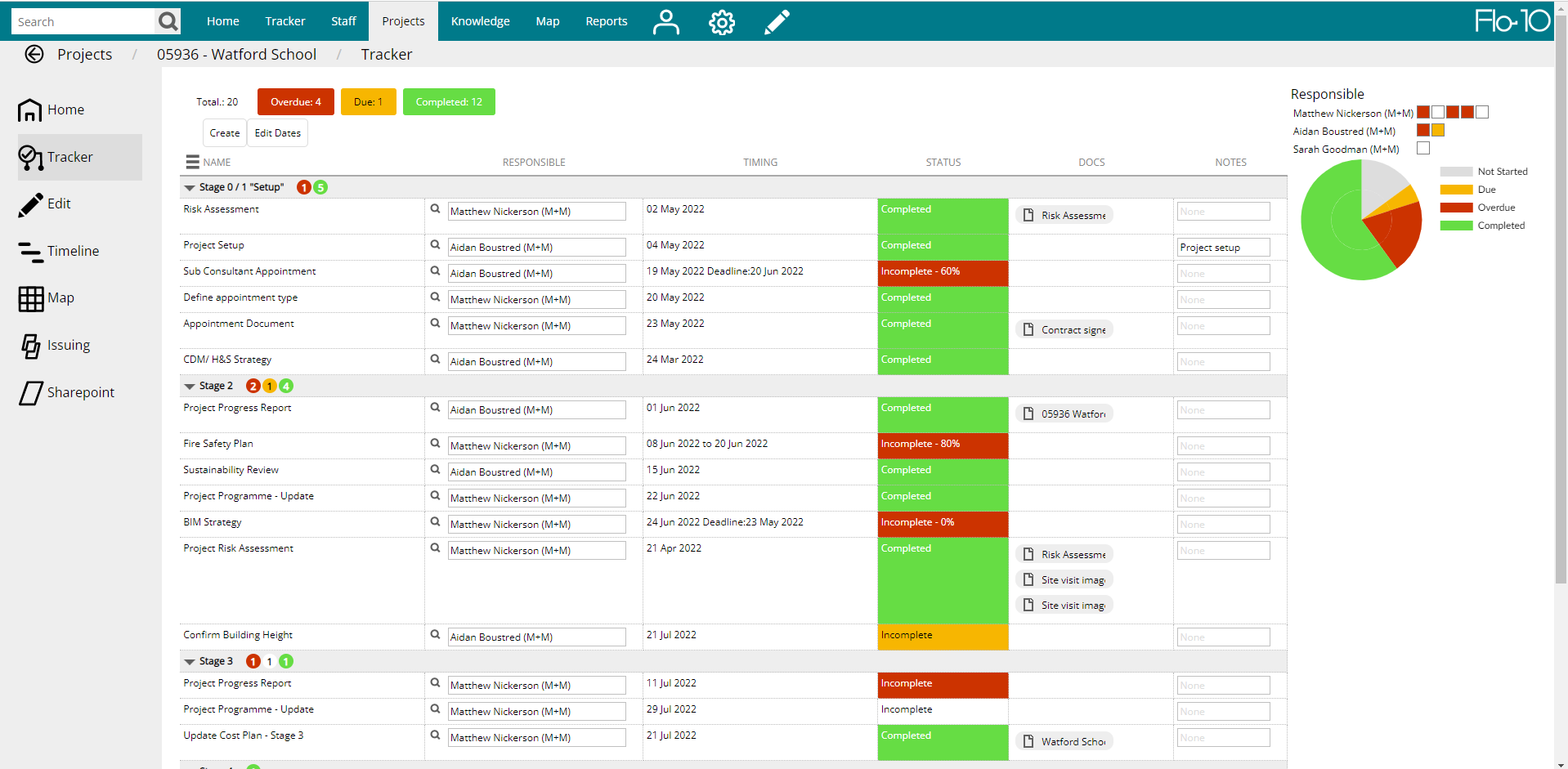1568x769 pixels.
Task: Filter by Completed: 12 button
Action: click(449, 102)
